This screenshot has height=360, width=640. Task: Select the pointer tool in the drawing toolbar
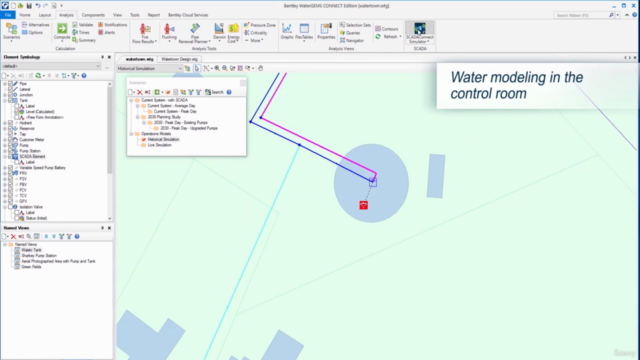[197, 69]
